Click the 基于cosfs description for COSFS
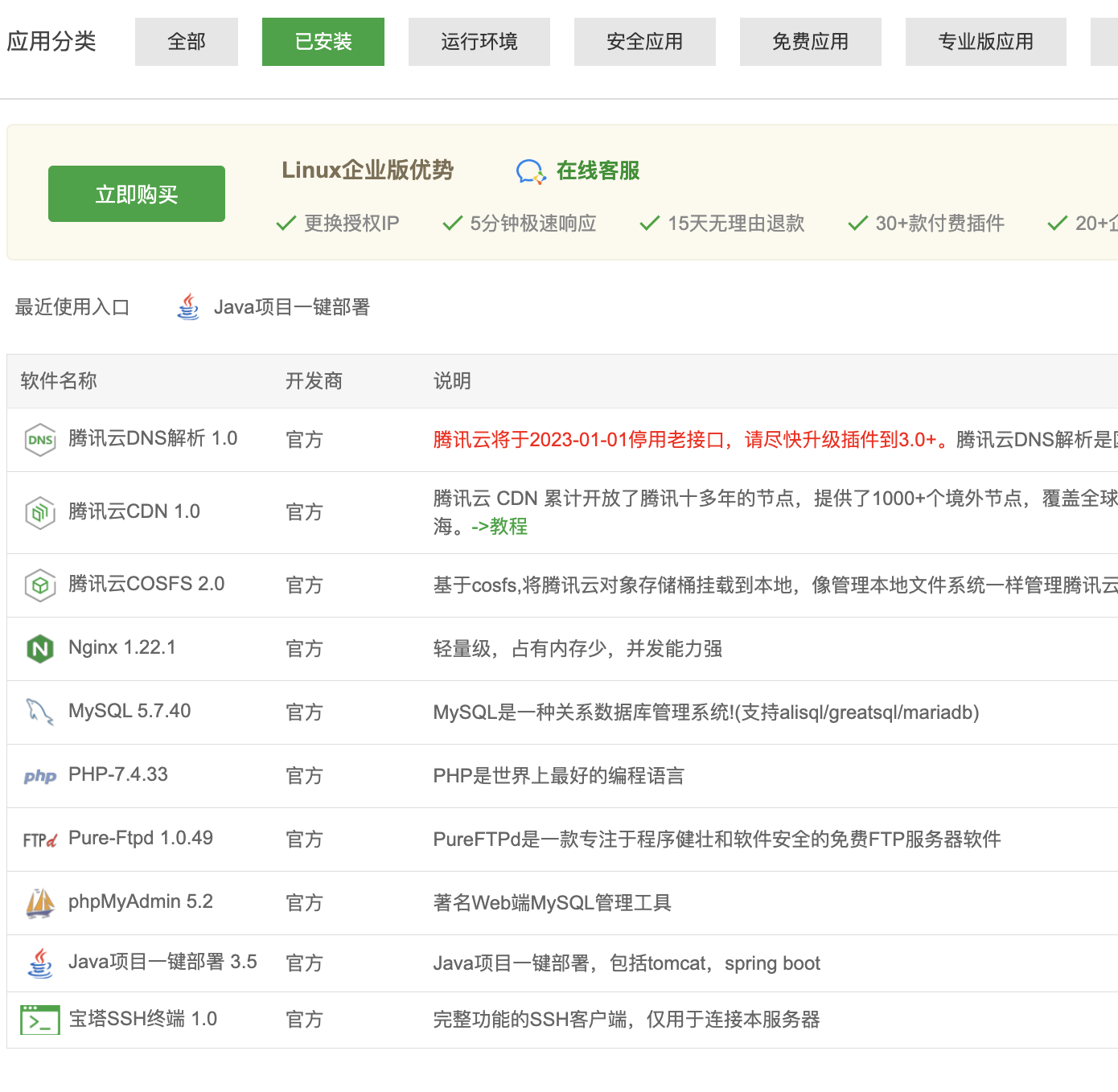This screenshot has height=1092, width=1118. tap(775, 585)
